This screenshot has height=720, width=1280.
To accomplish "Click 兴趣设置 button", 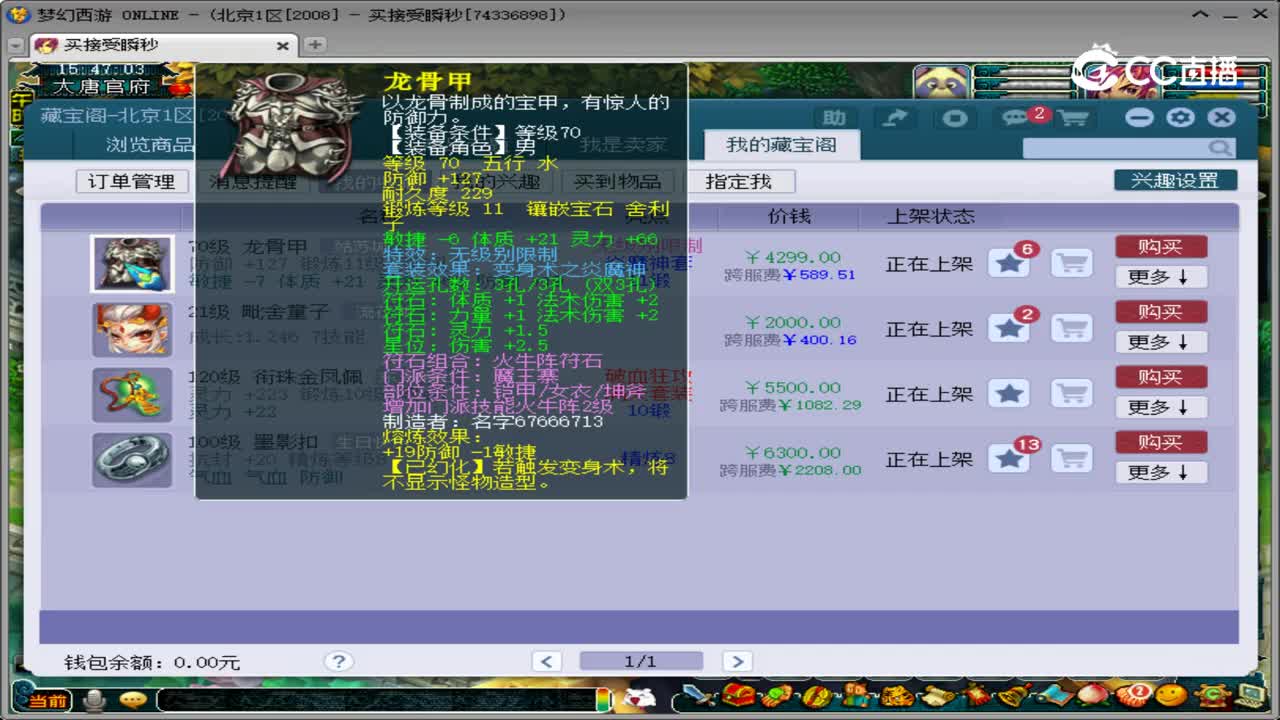I will click(x=1175, y=180).
